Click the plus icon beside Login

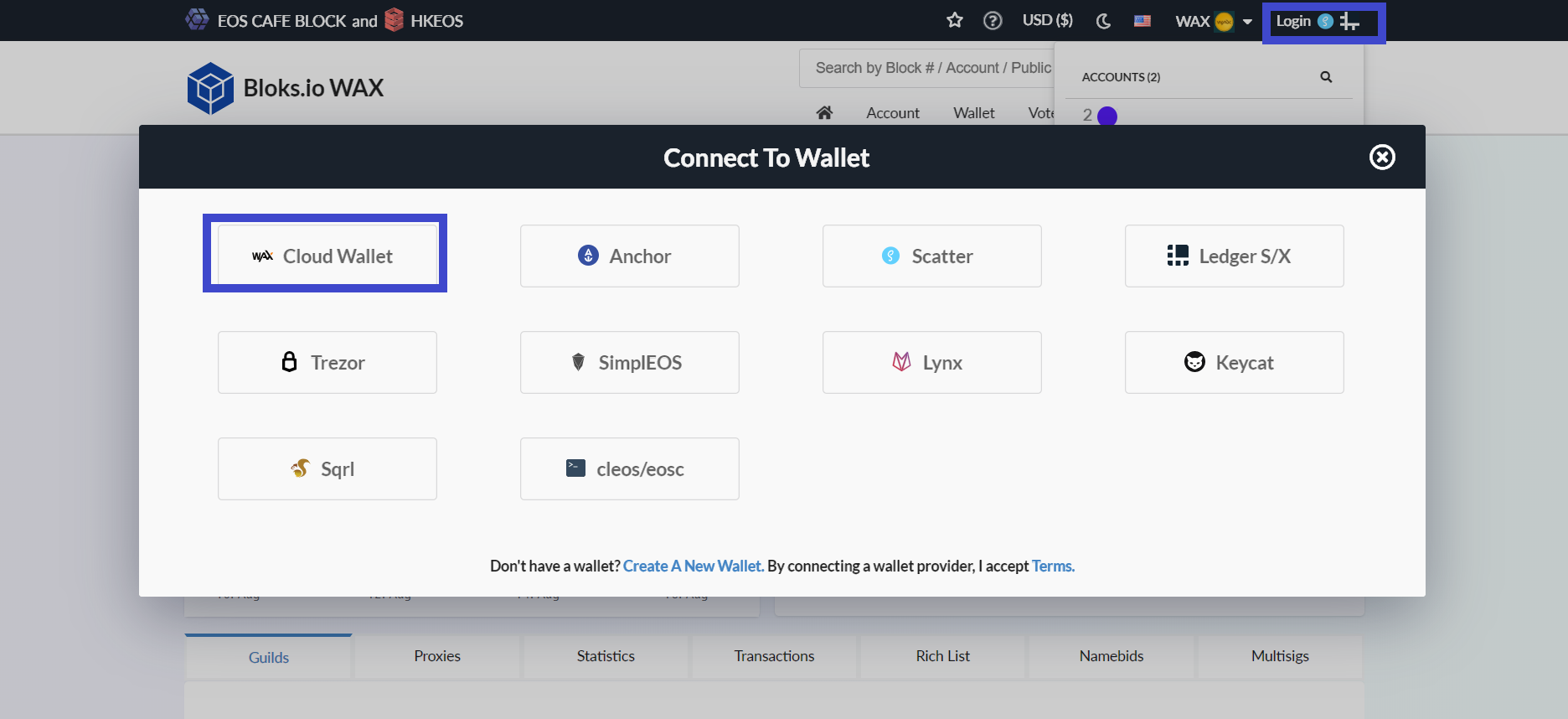1349,21
